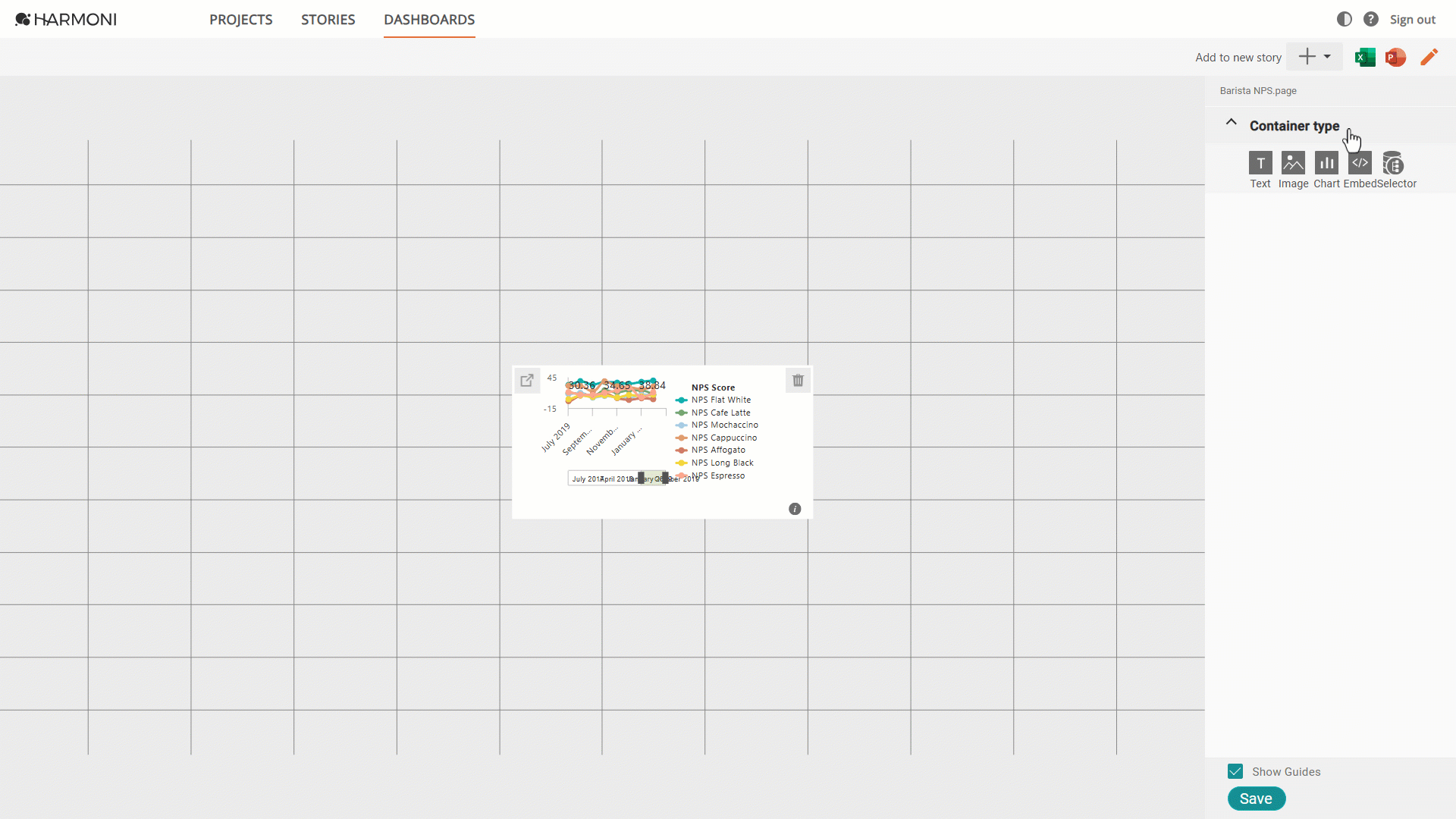
Task: Select the Text container type
Action: [1260, 171]
